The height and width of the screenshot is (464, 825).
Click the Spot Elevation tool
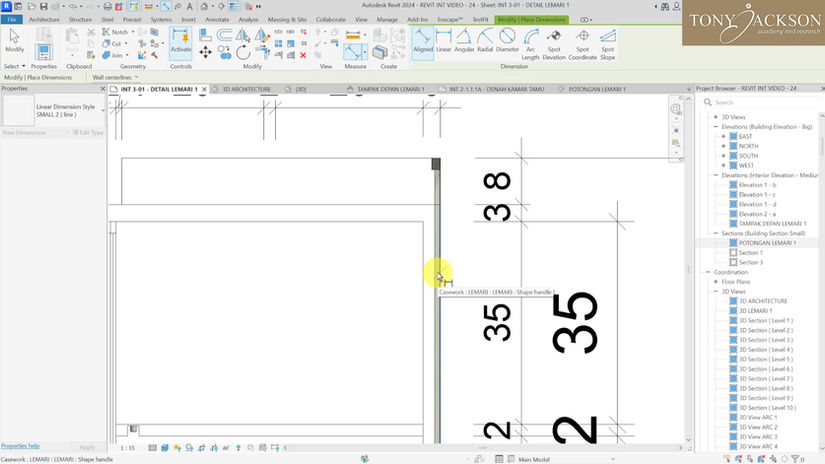coord(554,44)
